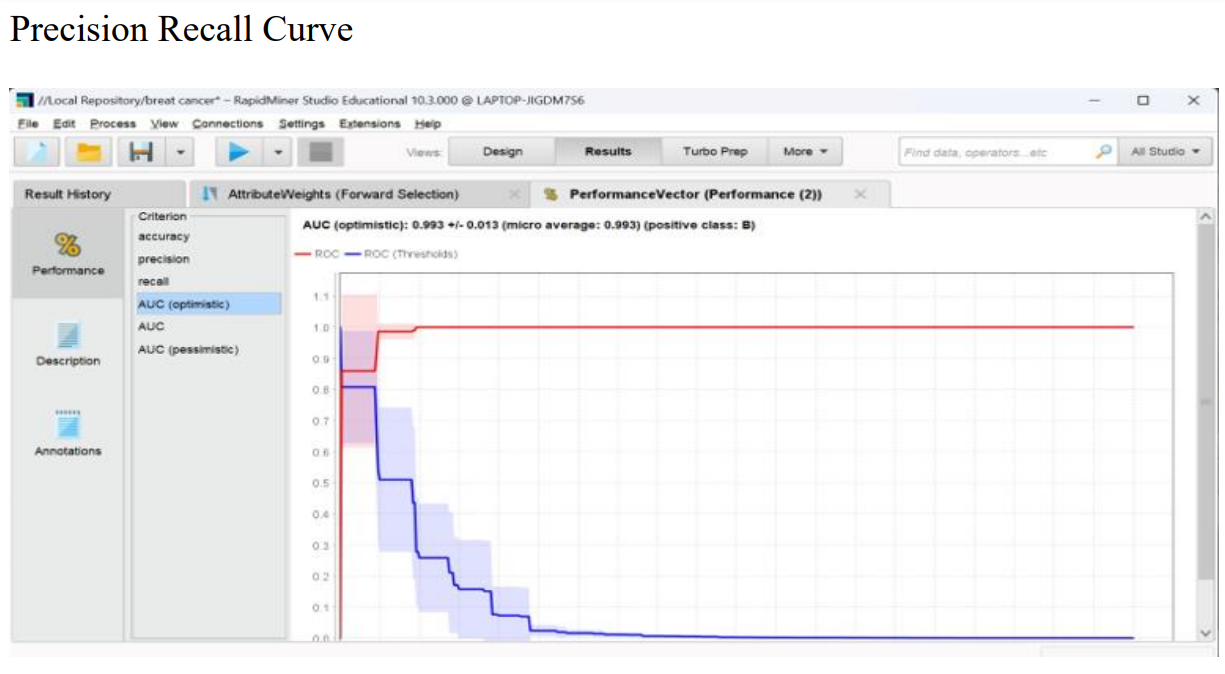Viewport: 1225px width, 674px height.
Task: Run the process with the blue play button
Action: tap(238, 152)
